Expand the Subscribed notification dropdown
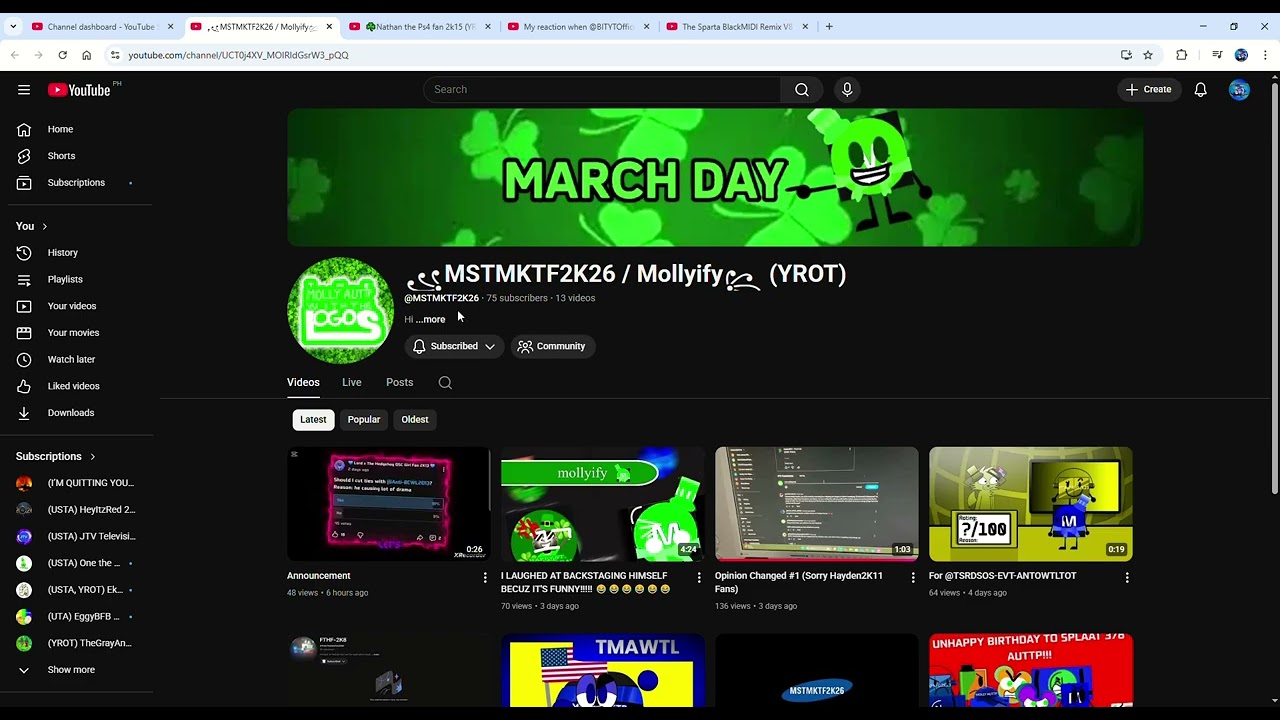1280x720 pixels. click(490, 347)
